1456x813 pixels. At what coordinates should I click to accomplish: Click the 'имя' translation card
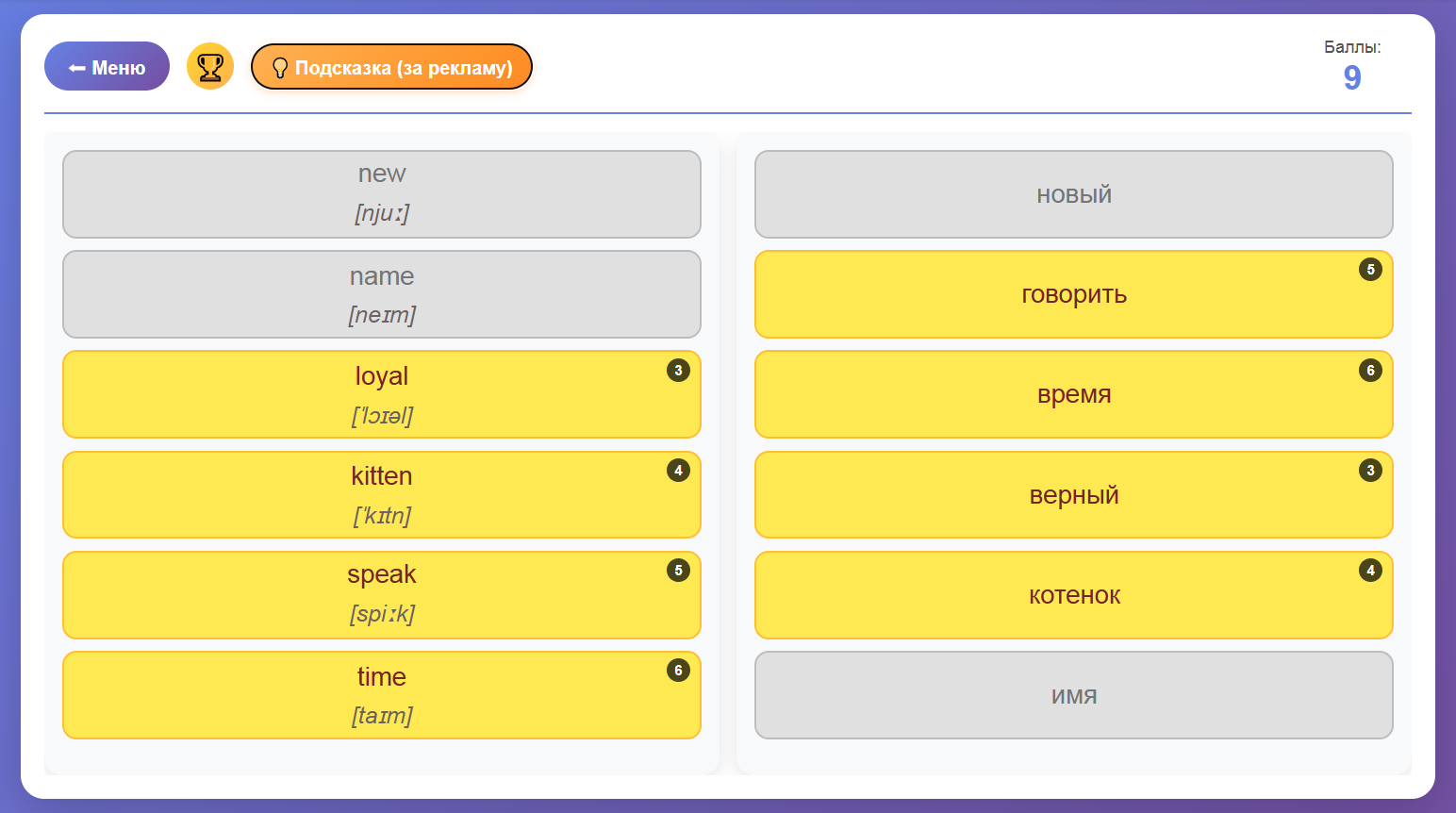(x=1073, y=694)
